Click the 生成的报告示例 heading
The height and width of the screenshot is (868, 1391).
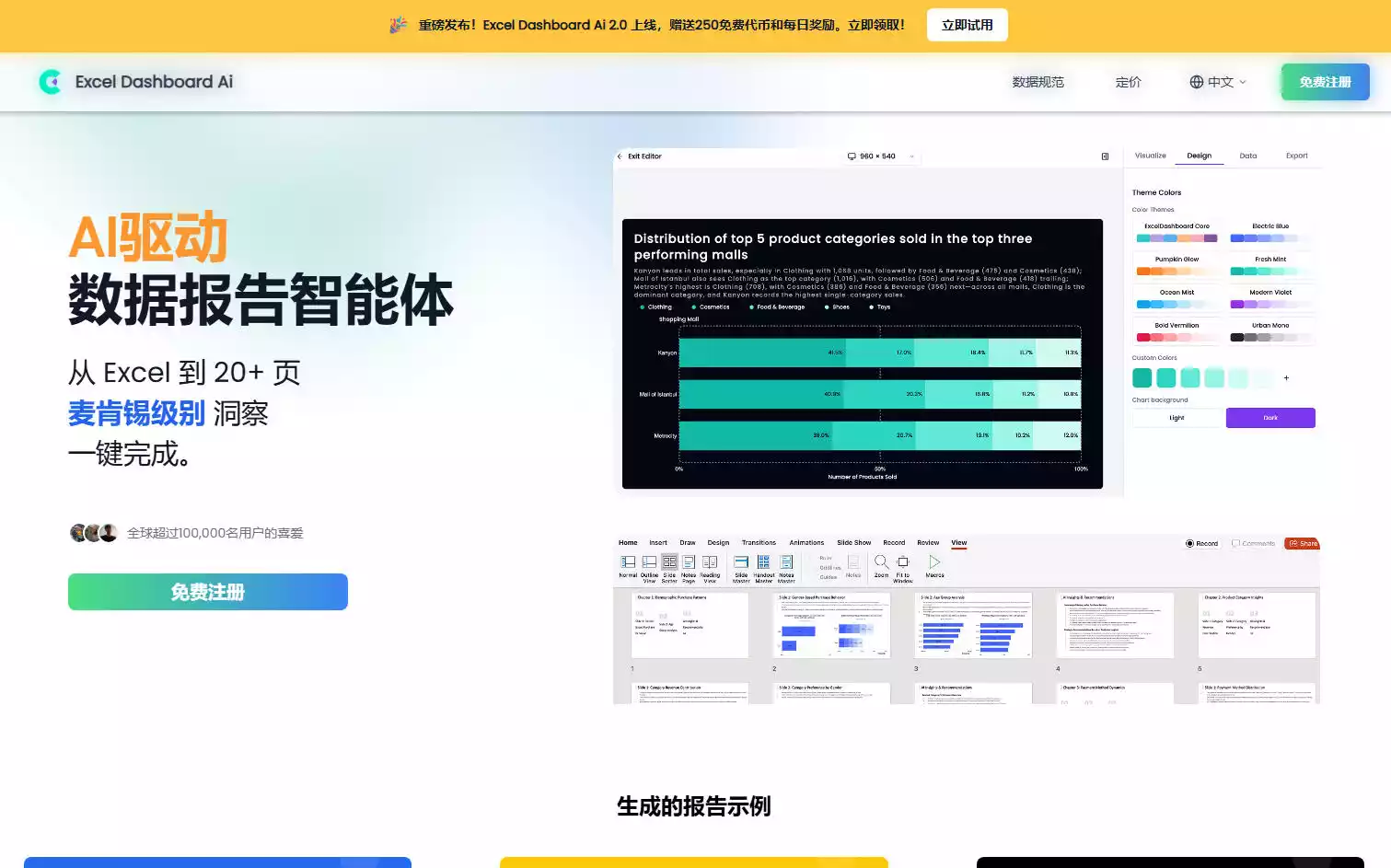coord(694,806)
